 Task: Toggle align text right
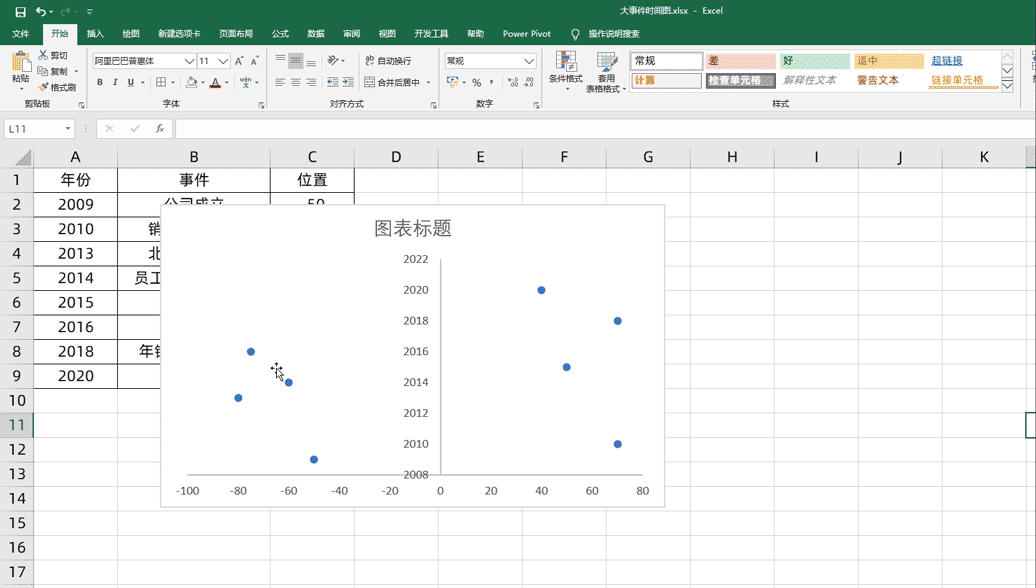pyautogui.click(x=311, y=82)
